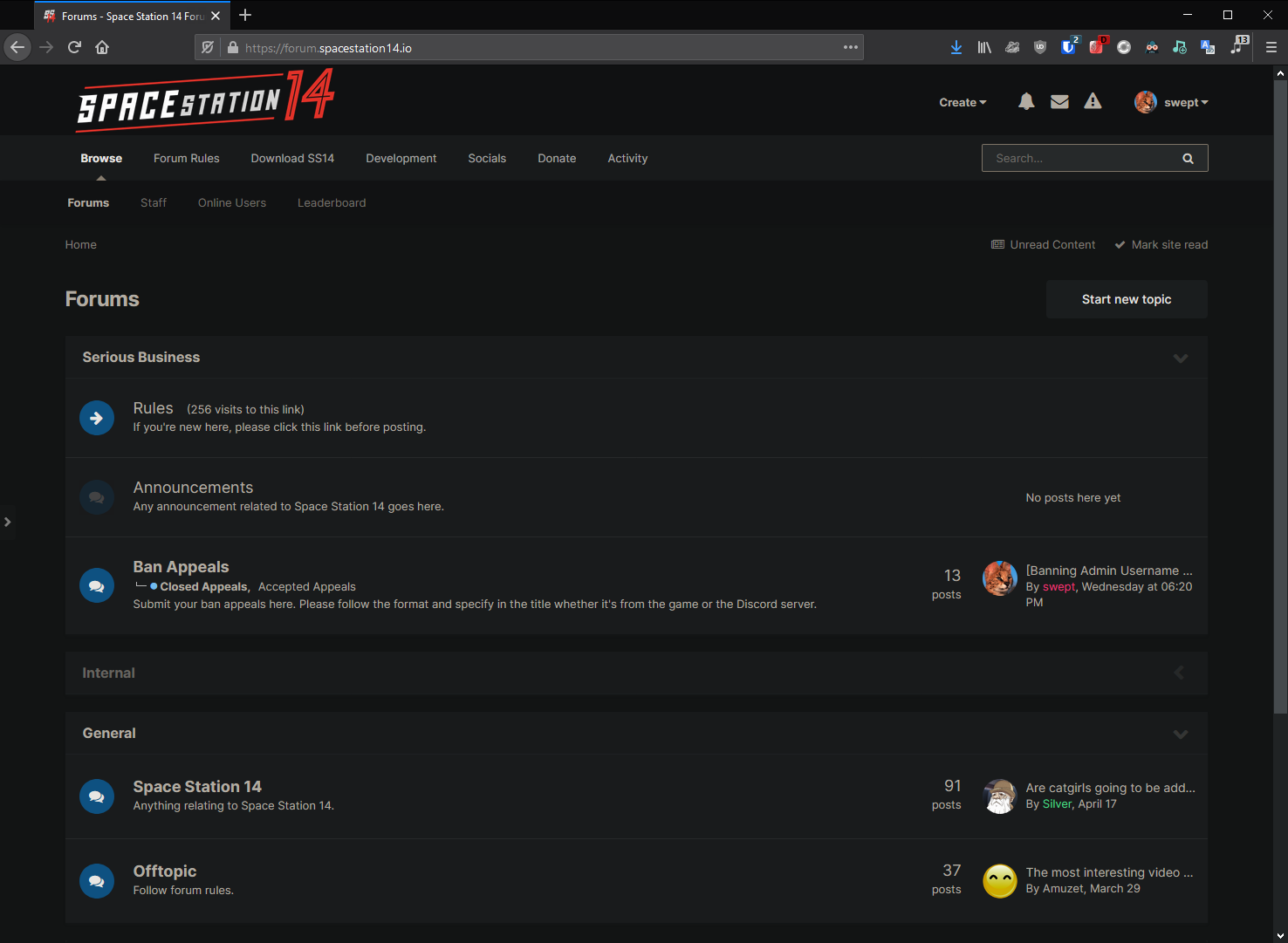Click the Start new topic button
The height and width of the screenshot is (943, 1288).
click(x=1127, y=299)
